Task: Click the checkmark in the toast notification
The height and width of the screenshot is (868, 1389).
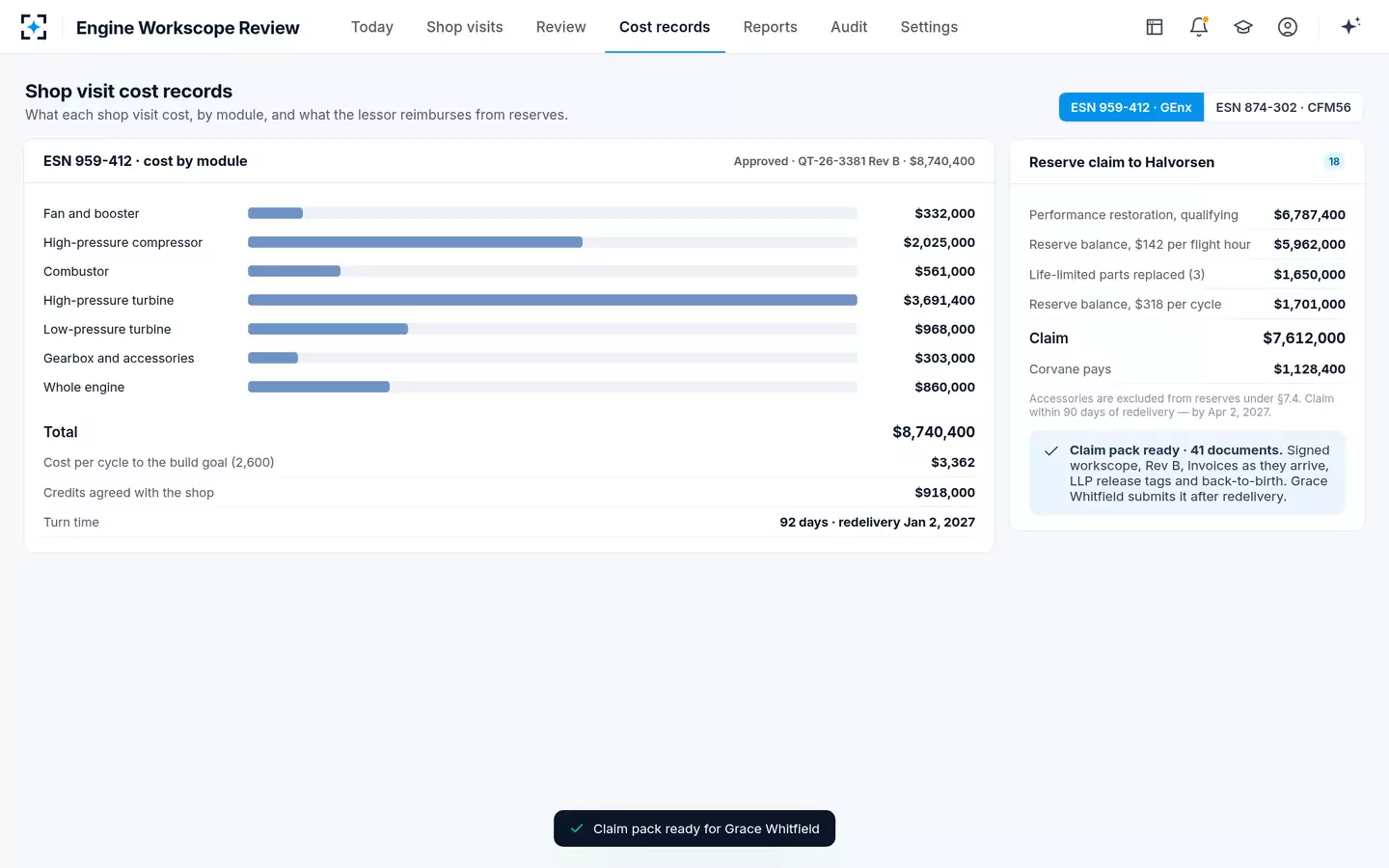Action: click(x=577, y=828)
